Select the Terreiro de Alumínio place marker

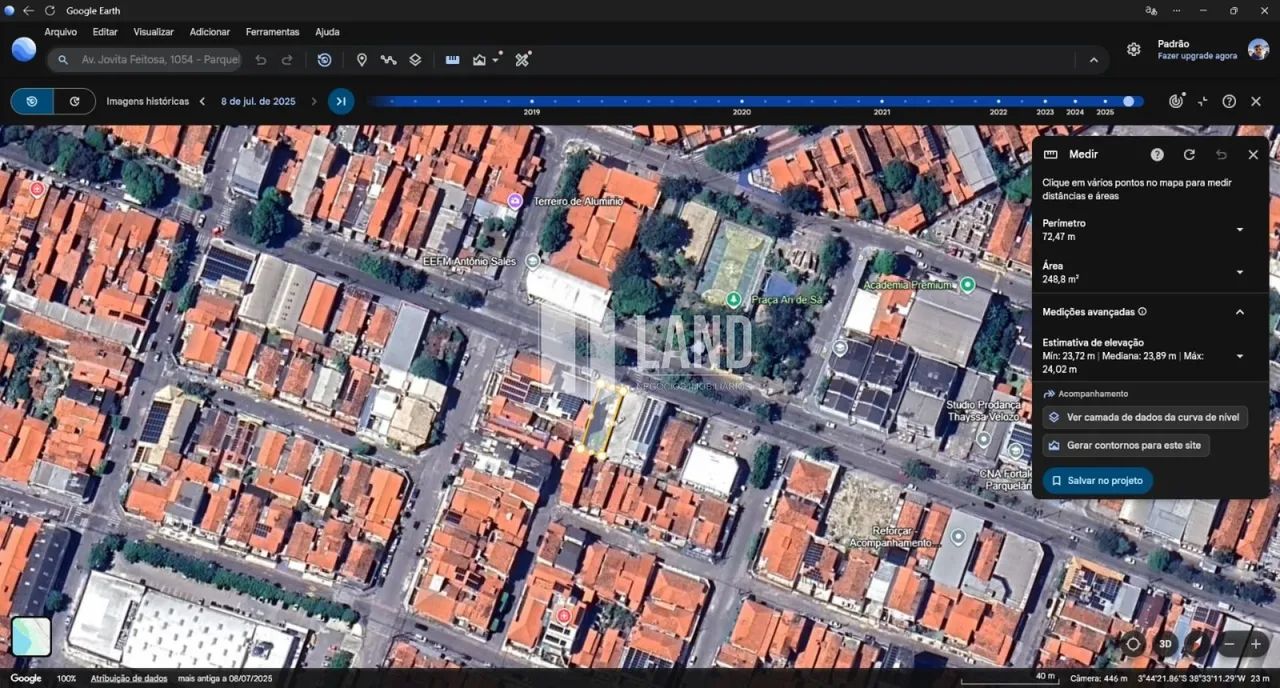tap(515, 201)
